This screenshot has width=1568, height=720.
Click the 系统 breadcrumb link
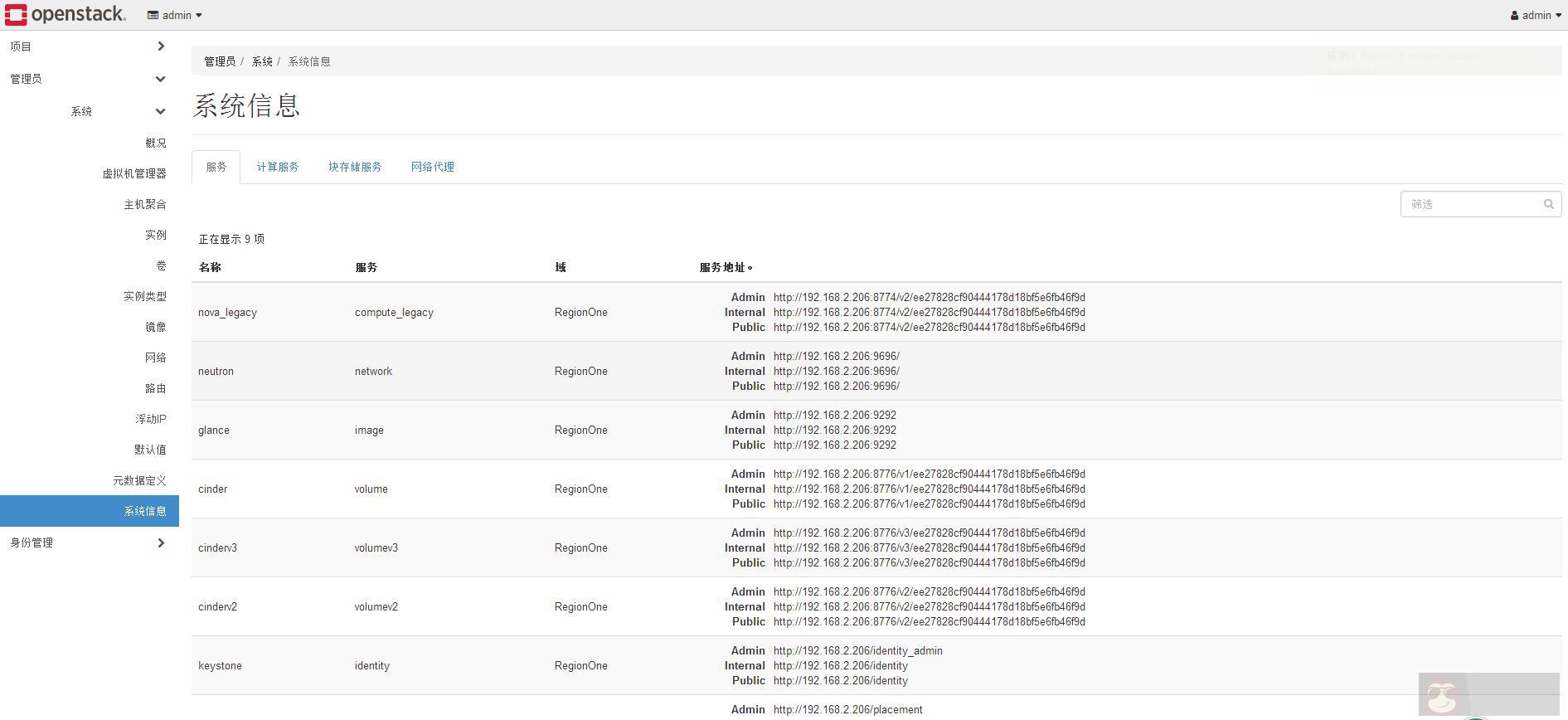click(x=262, y=61)
